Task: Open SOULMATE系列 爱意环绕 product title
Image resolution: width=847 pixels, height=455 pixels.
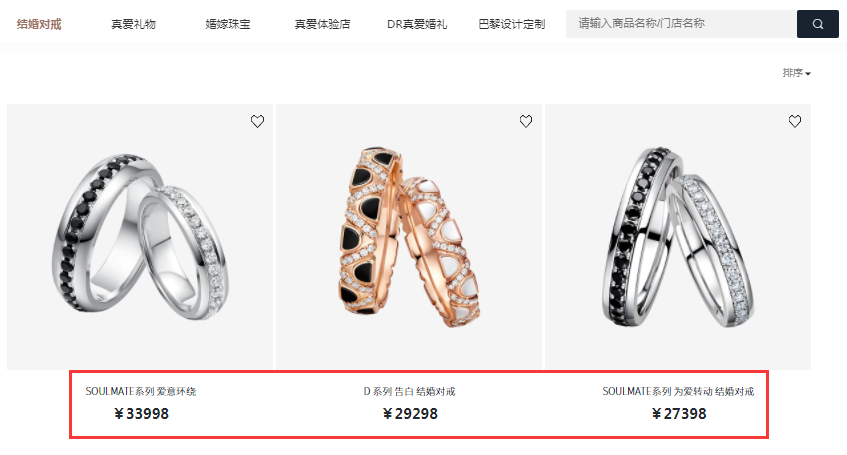Action: (140, 391)
